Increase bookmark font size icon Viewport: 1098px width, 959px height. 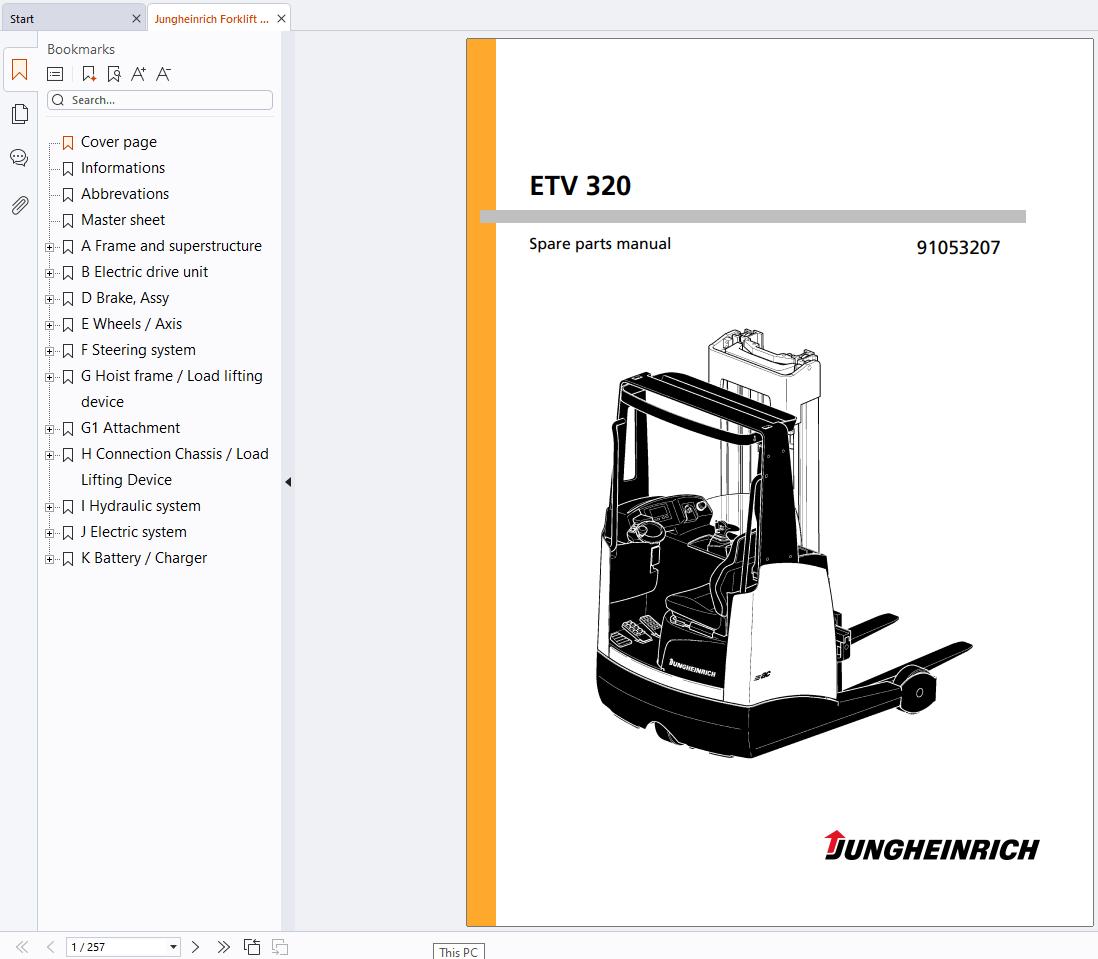[139, 74]
